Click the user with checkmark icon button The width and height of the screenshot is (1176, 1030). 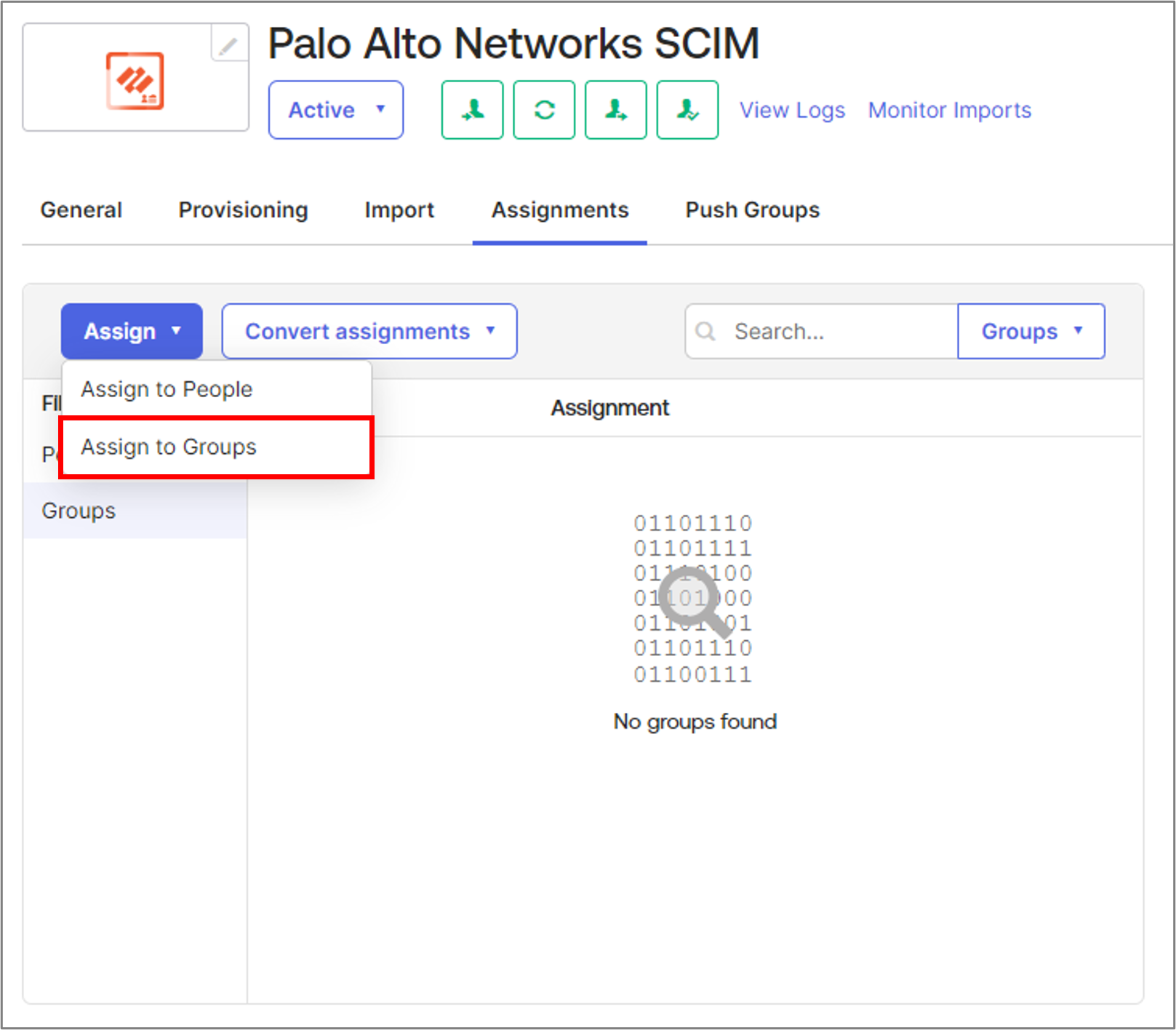click(x=687, y=110)
